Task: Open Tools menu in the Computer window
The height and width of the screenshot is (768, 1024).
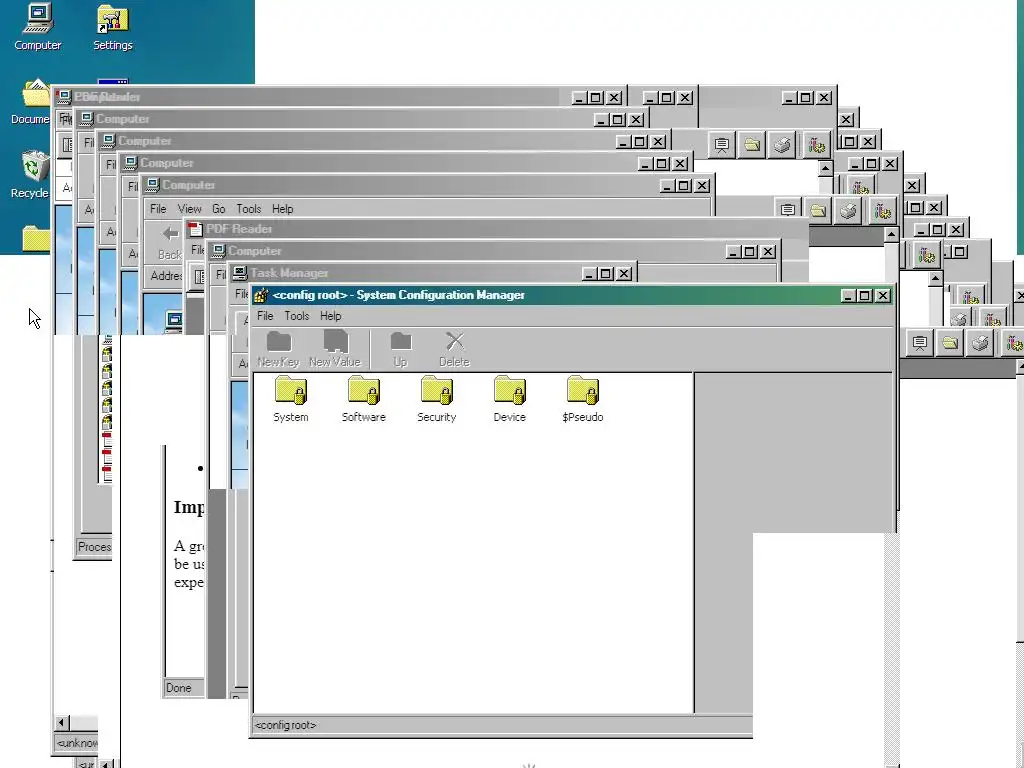Action: pos(249,209)
